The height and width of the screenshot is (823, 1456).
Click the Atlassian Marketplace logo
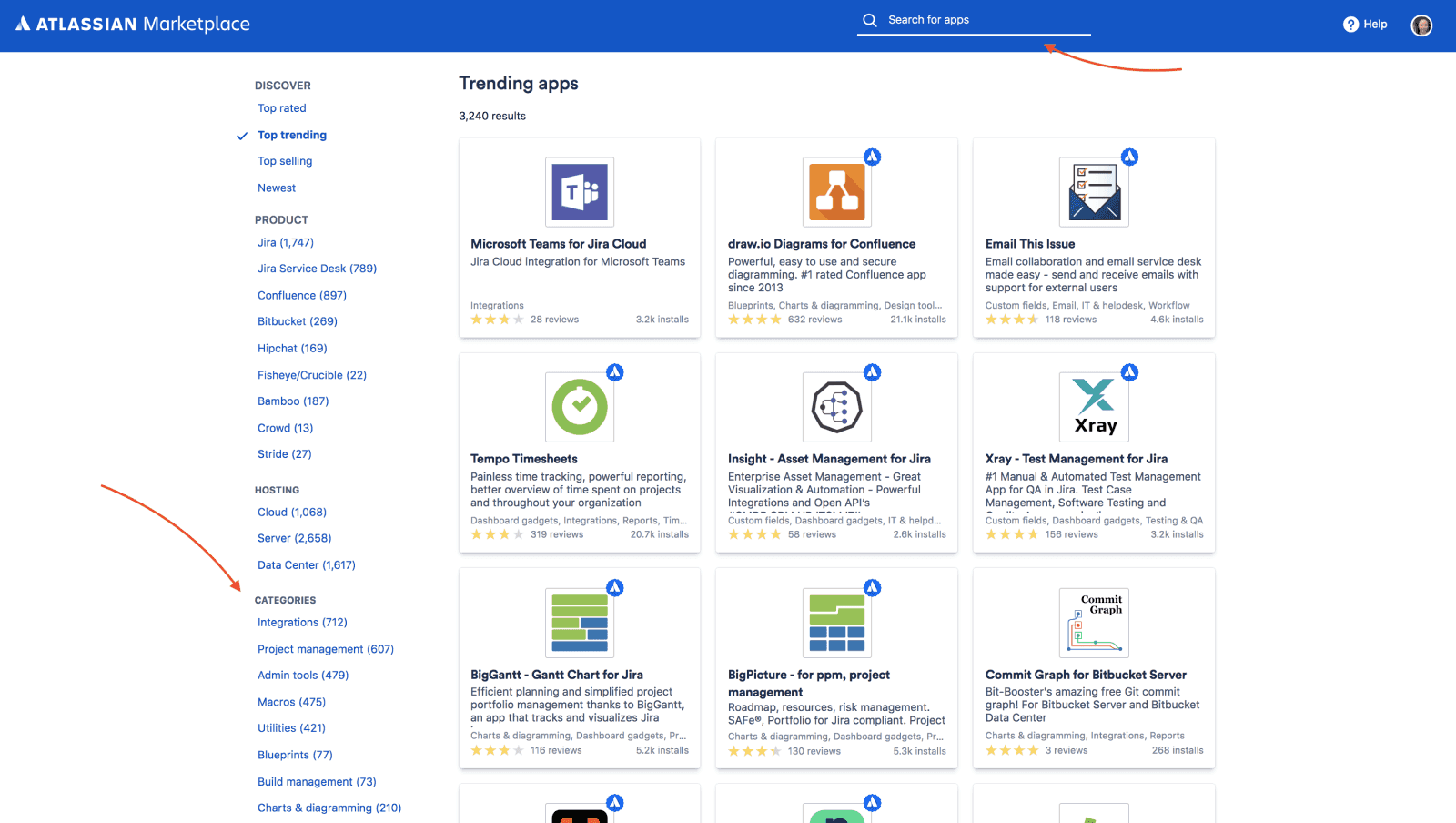[x=133, y=24]
